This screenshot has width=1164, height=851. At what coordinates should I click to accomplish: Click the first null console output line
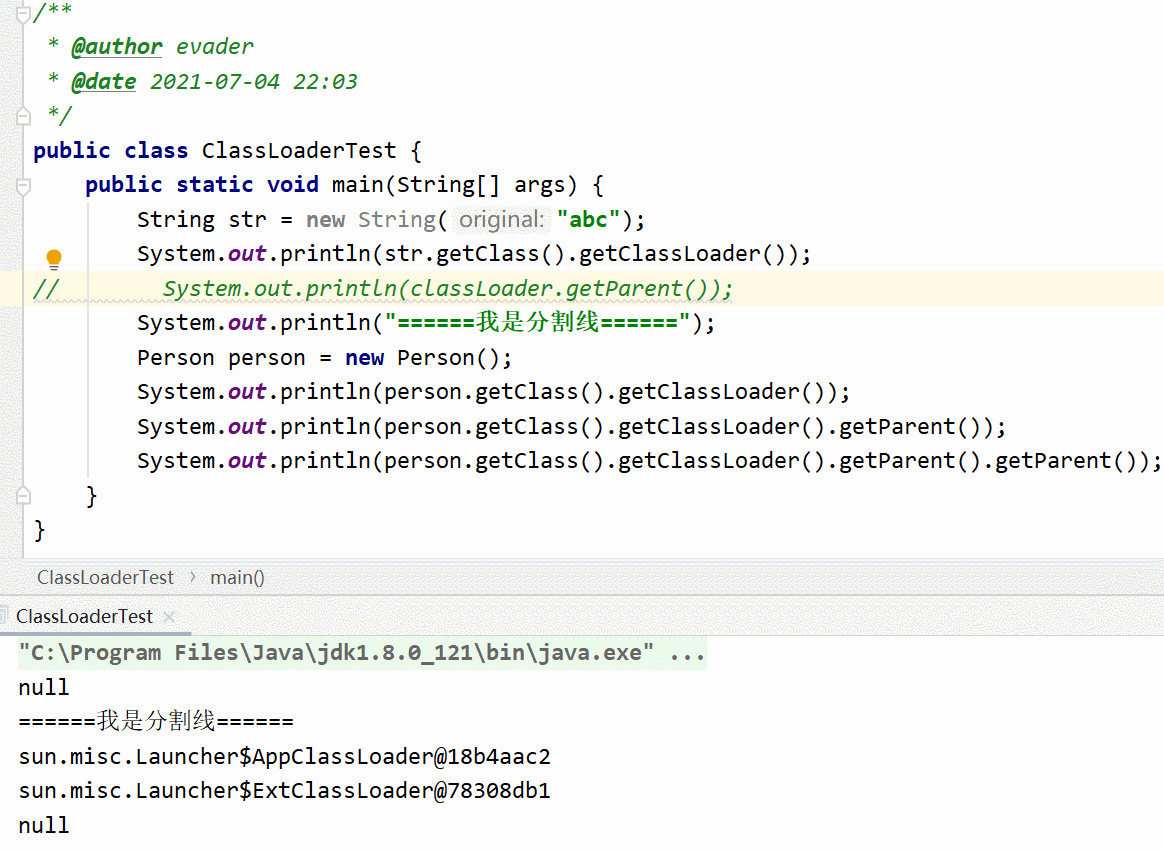pyautogui.click(x=44, y=688)
